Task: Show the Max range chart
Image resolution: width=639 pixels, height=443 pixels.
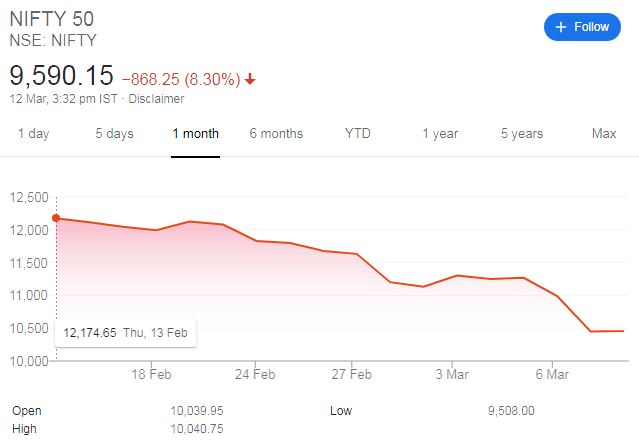Action: [x=604, y=134]
